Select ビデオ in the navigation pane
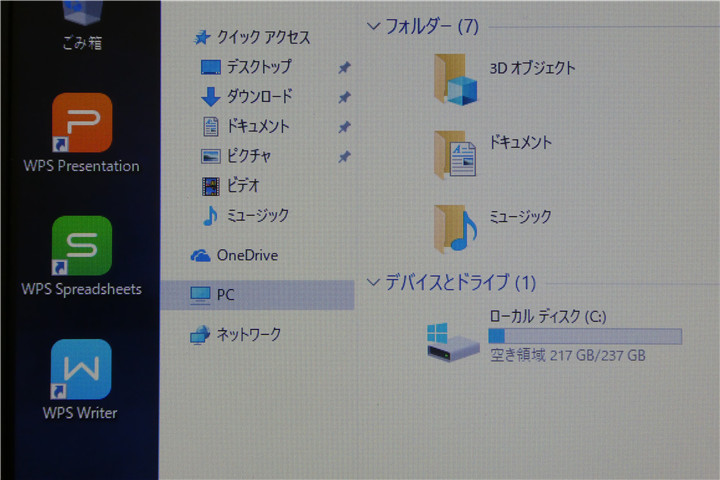Viewport: 720px width, 480px height. (x=243, y=186)
